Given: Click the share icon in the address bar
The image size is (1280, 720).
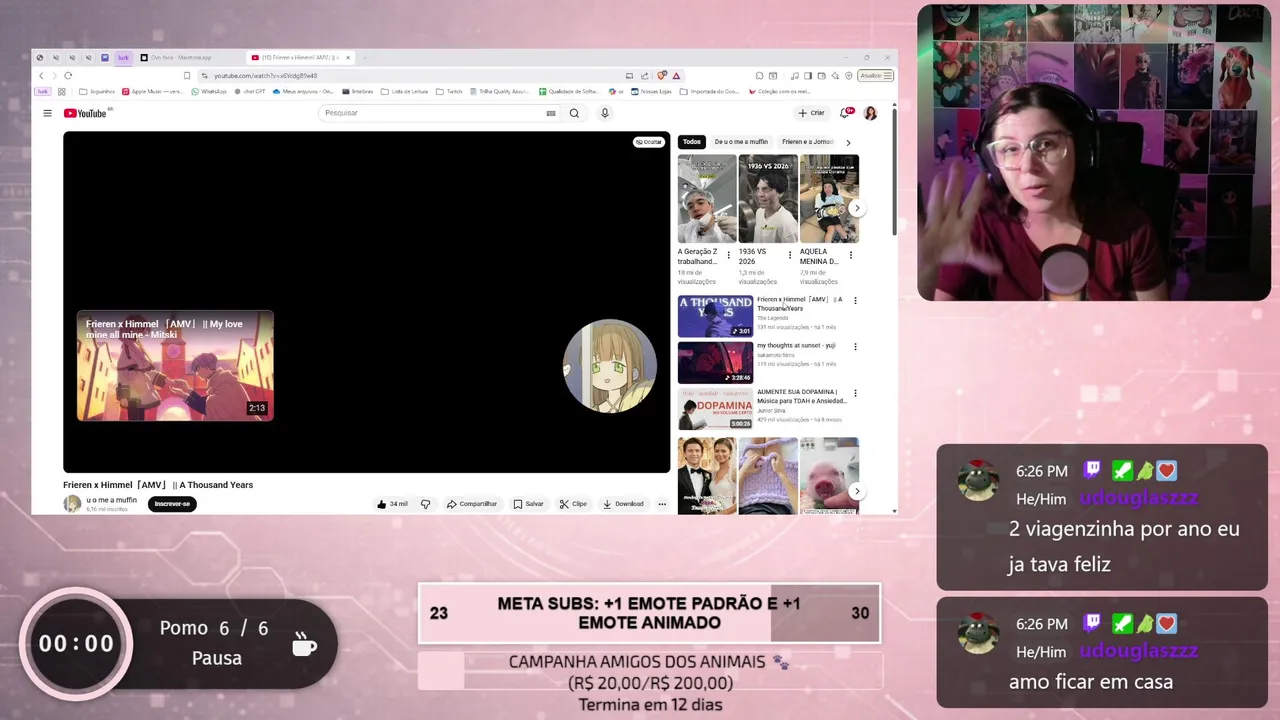Looking at the screenshot, I should 645,75.
